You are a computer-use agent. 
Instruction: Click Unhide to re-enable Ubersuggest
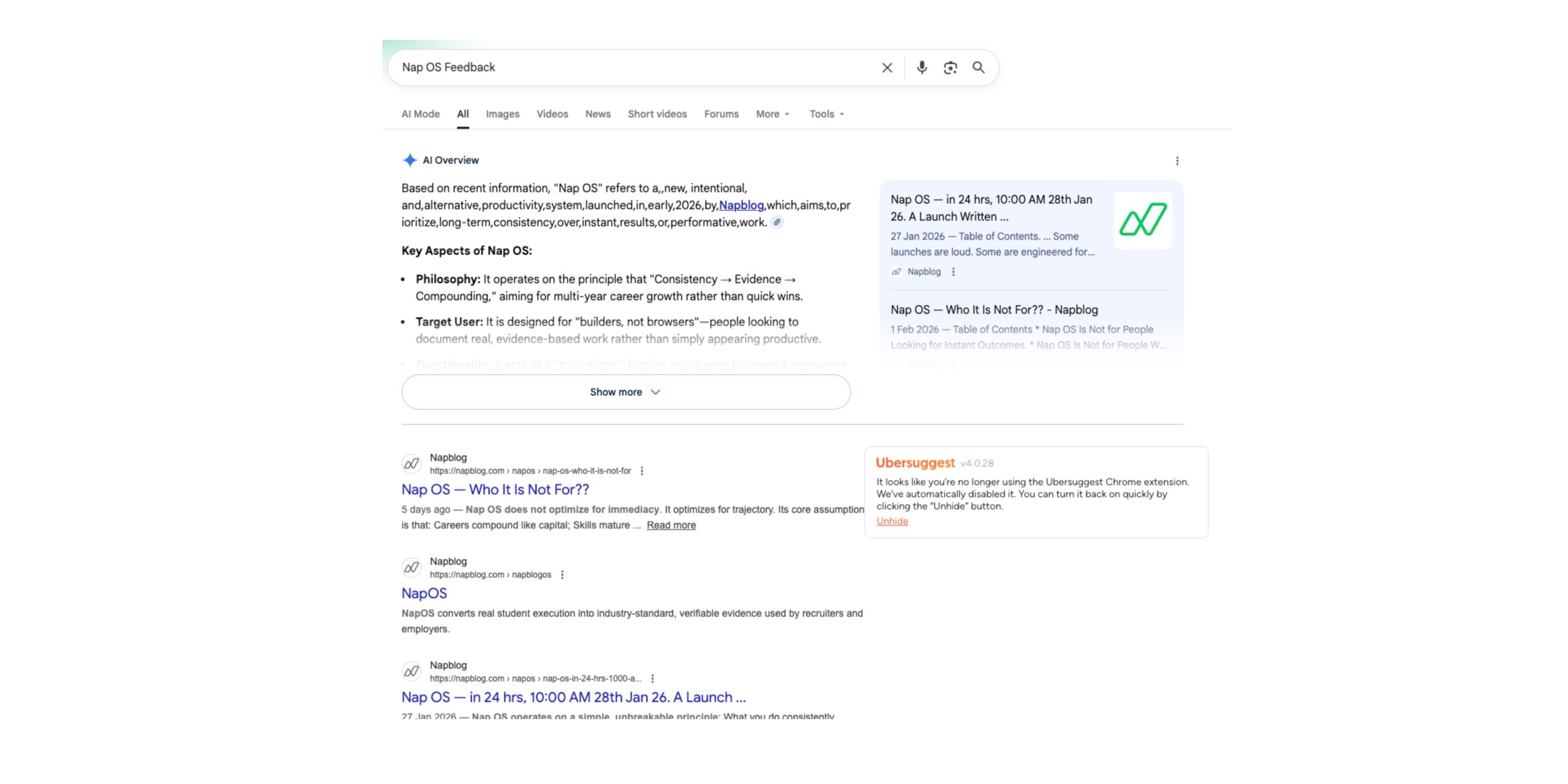892,521
